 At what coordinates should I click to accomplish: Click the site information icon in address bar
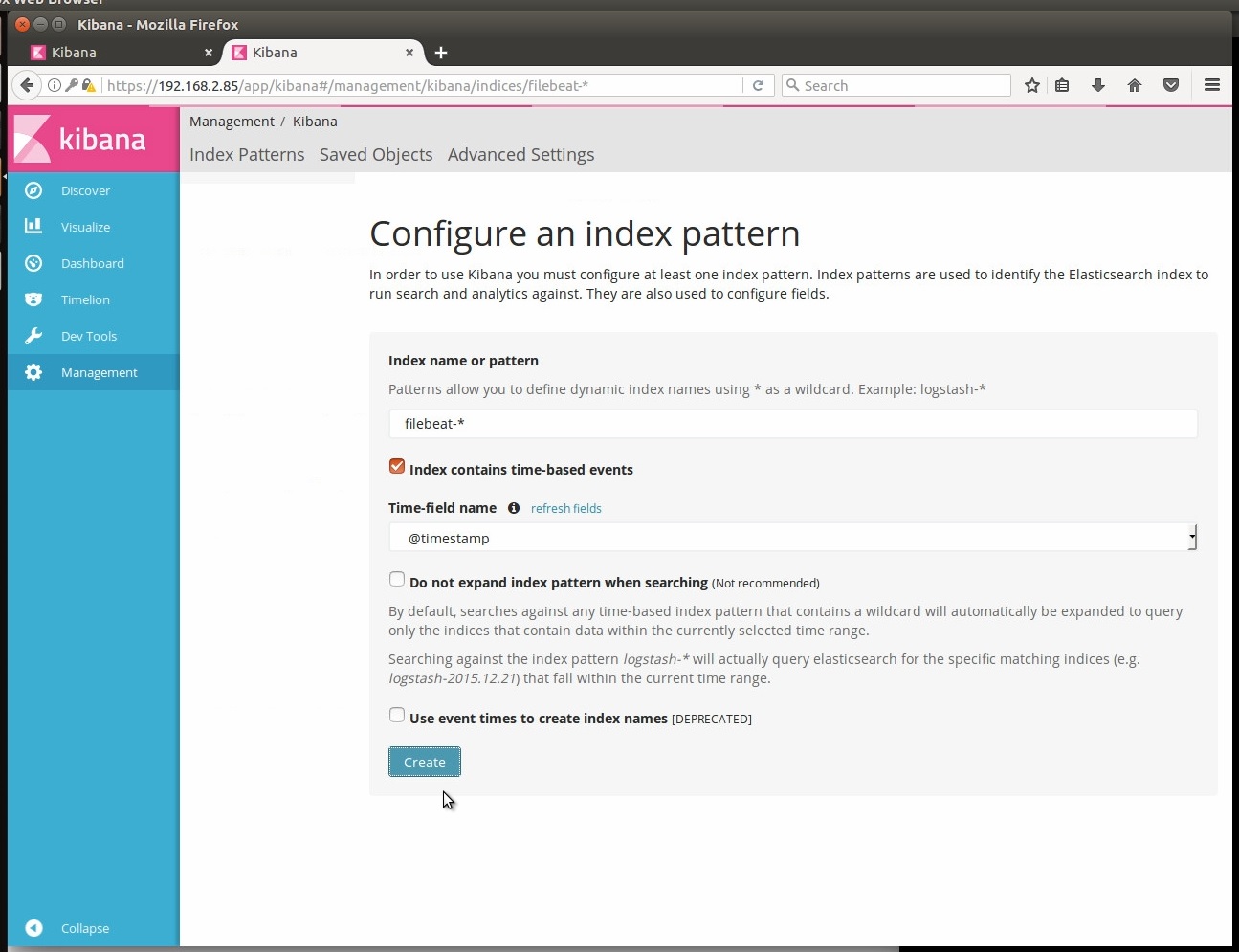tap(55, 85)
